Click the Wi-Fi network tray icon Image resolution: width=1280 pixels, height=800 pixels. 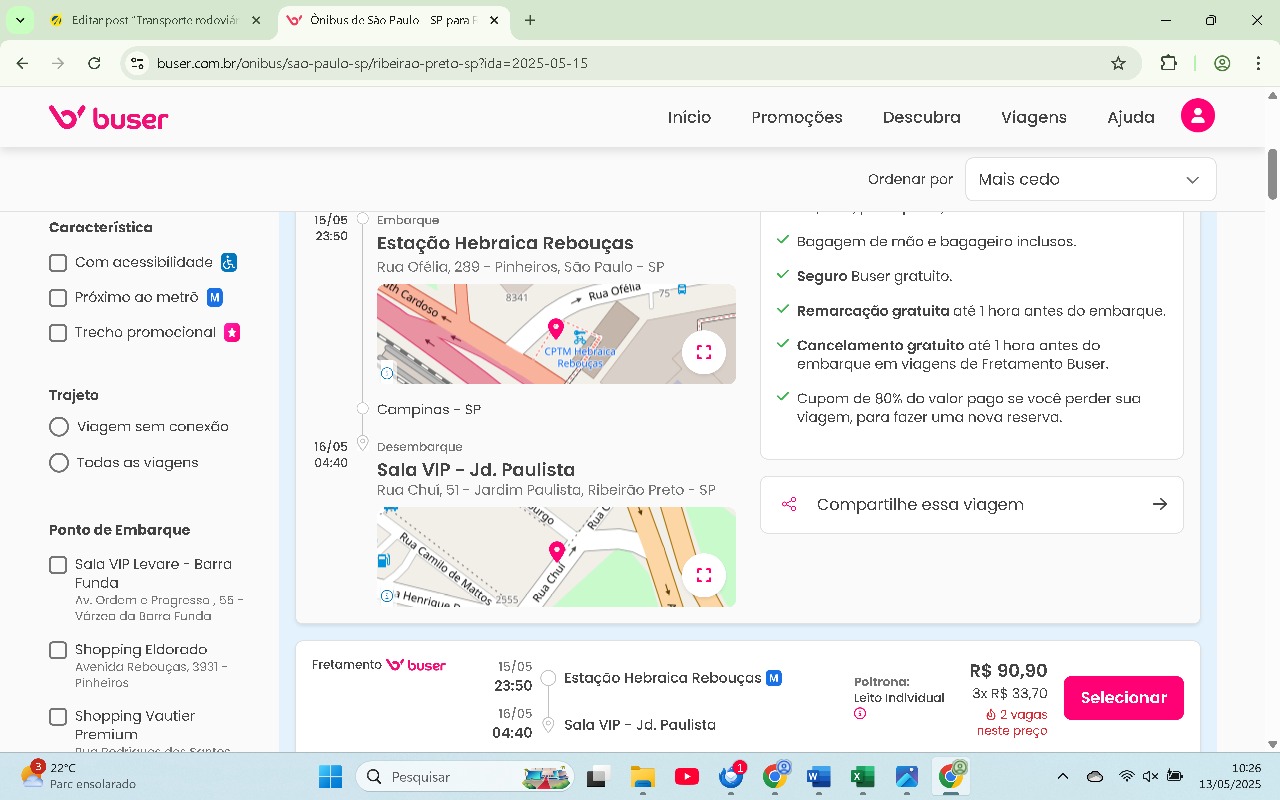click(1126, 777)
